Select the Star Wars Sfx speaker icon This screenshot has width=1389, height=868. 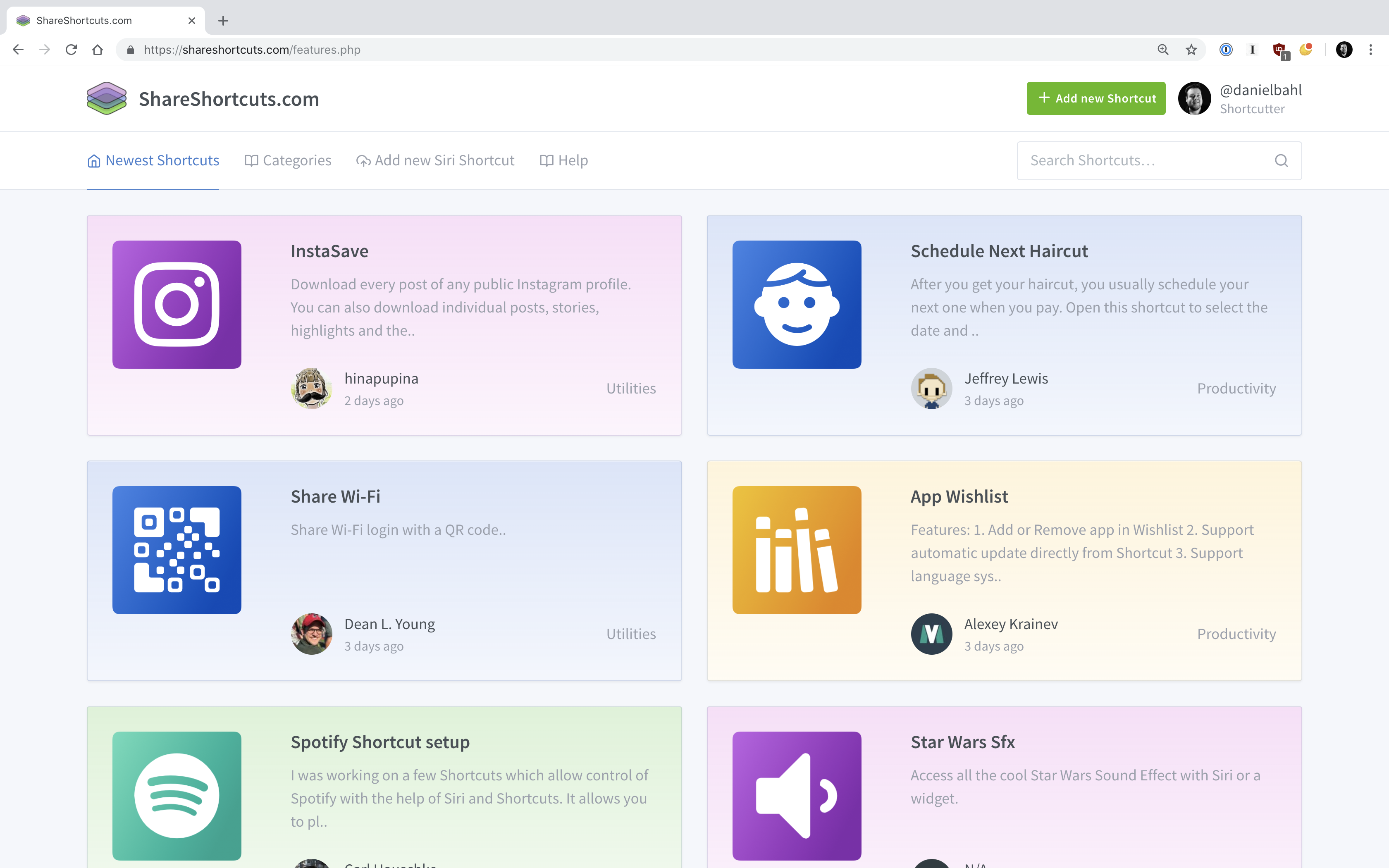(x=797, y=795)
